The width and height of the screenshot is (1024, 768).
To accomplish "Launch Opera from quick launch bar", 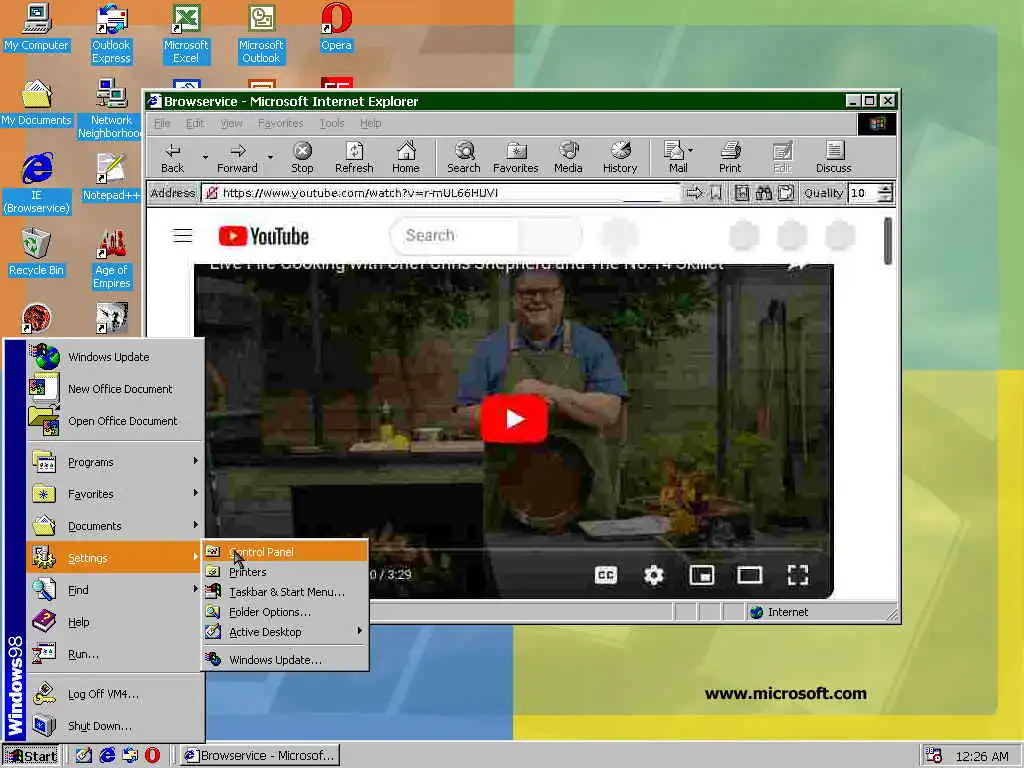I will pyautogui.click(x=152, y=756).
